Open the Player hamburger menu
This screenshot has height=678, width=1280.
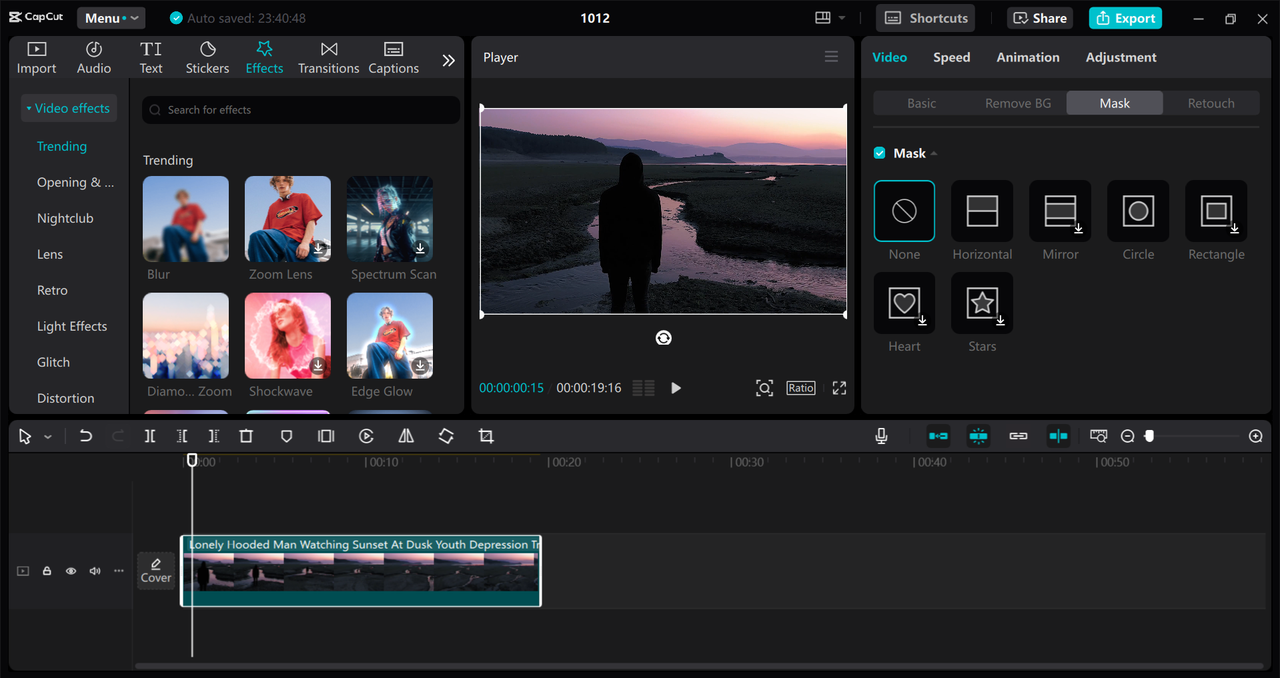[x=831, y=57]
